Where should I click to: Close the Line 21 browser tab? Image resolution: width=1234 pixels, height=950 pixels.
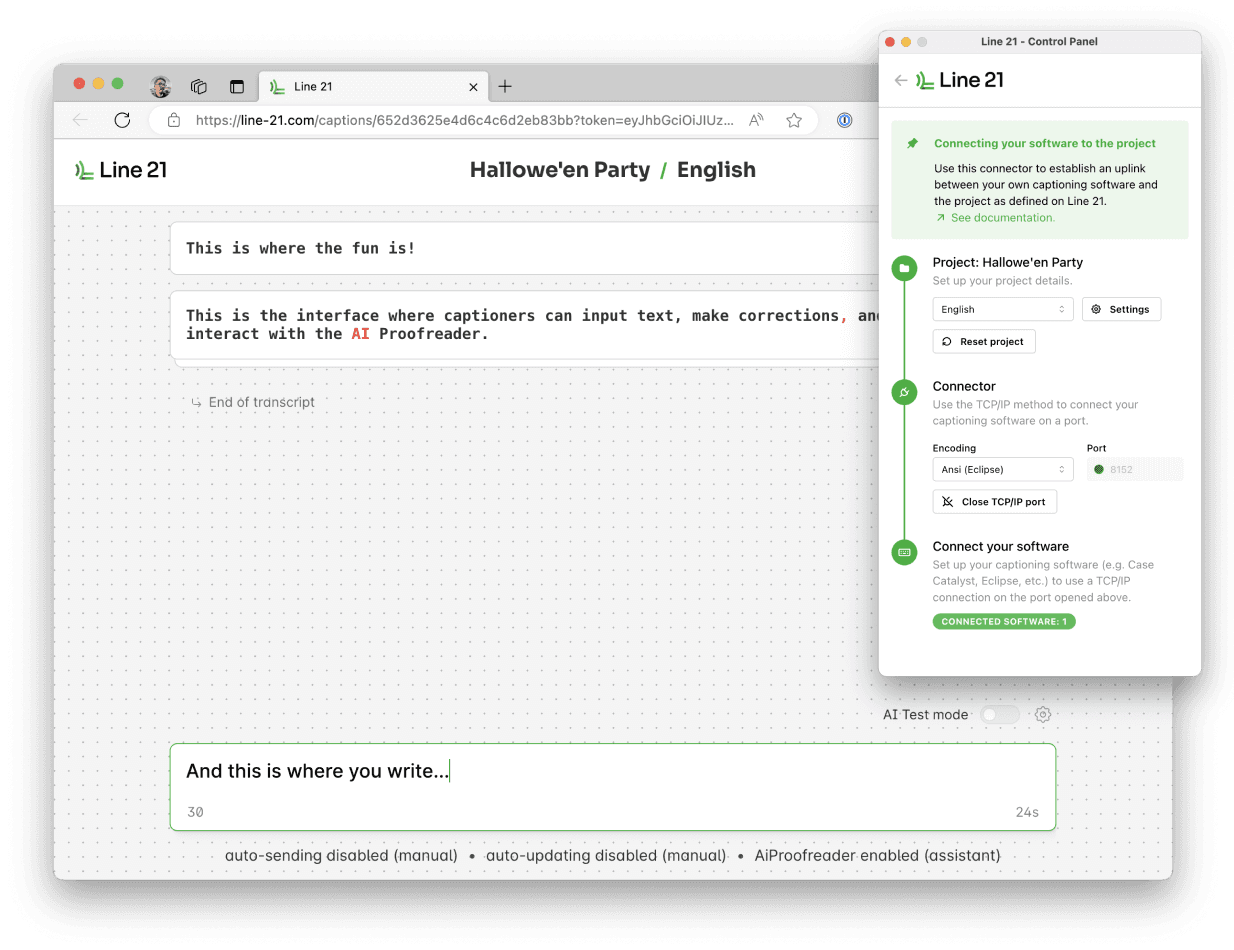[474, 87]
